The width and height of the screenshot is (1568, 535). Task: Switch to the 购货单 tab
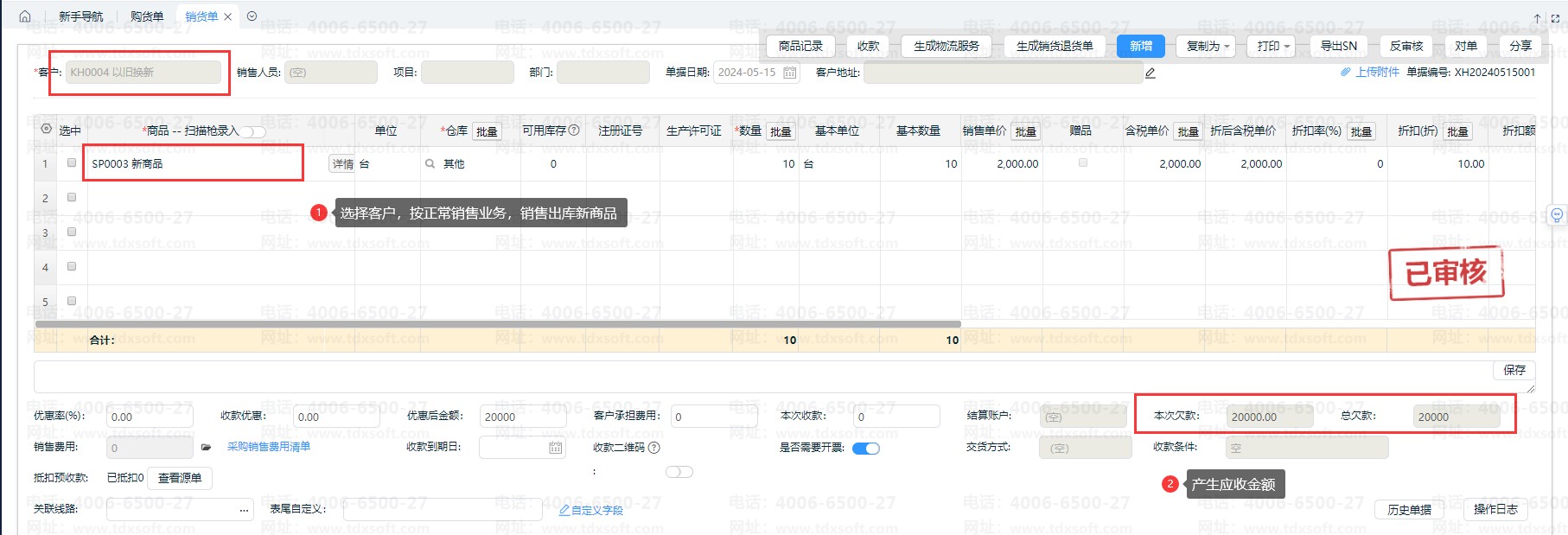click(147, 16)
